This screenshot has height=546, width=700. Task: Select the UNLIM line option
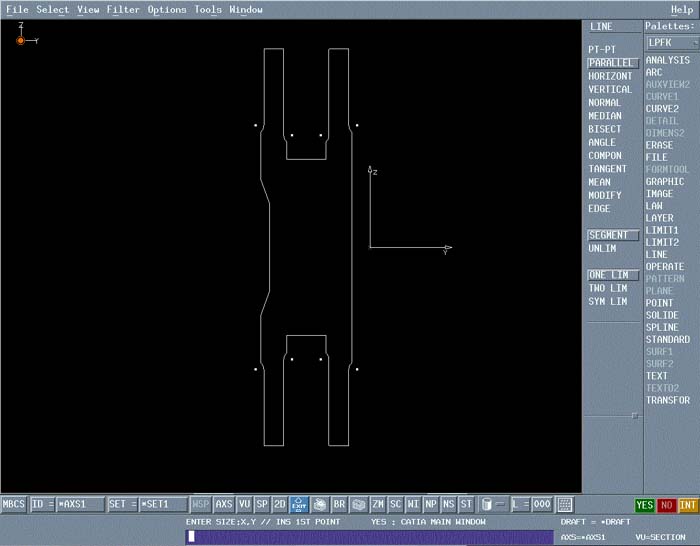coord(602,248)
